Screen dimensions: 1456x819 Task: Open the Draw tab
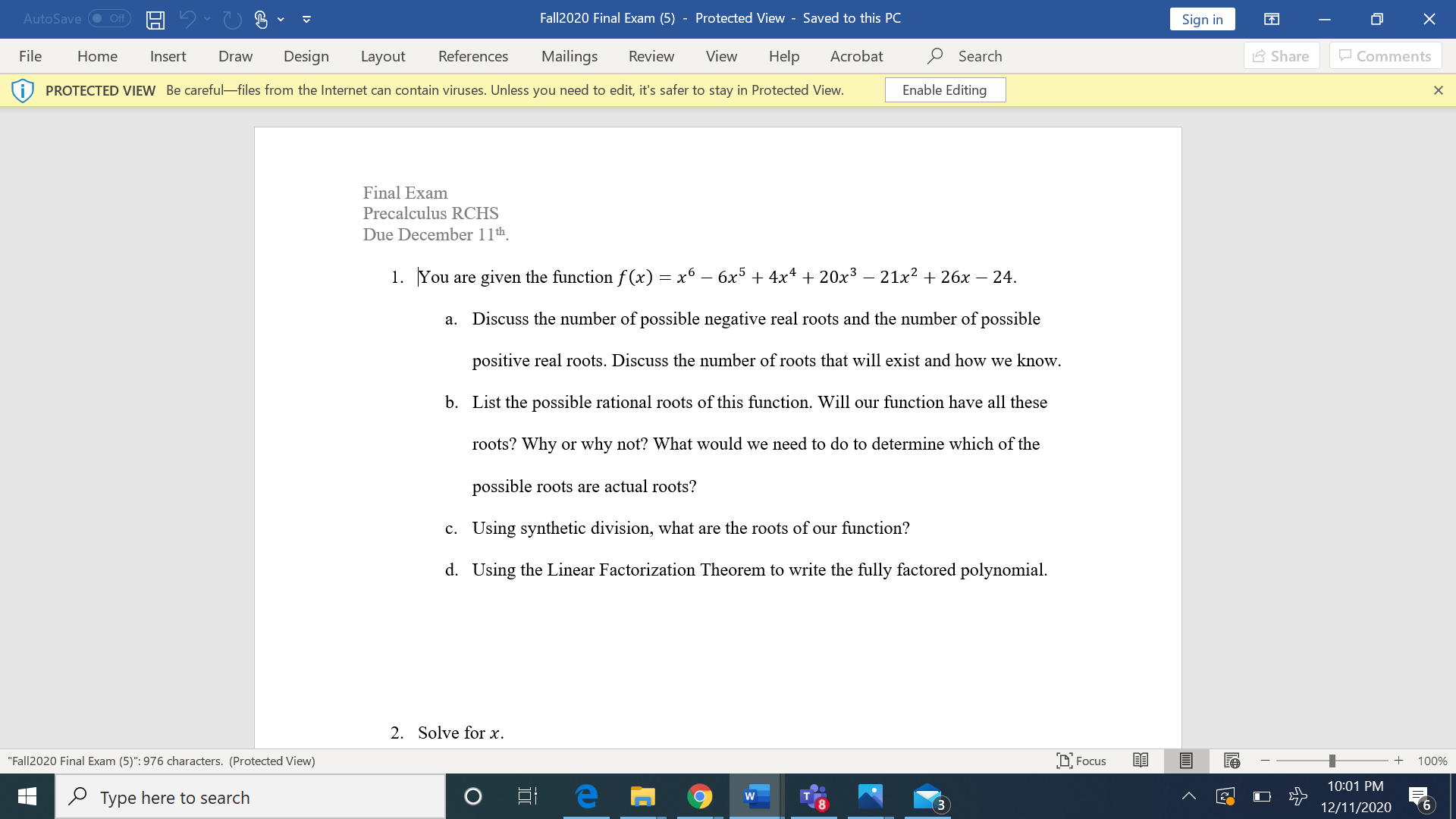235,55
